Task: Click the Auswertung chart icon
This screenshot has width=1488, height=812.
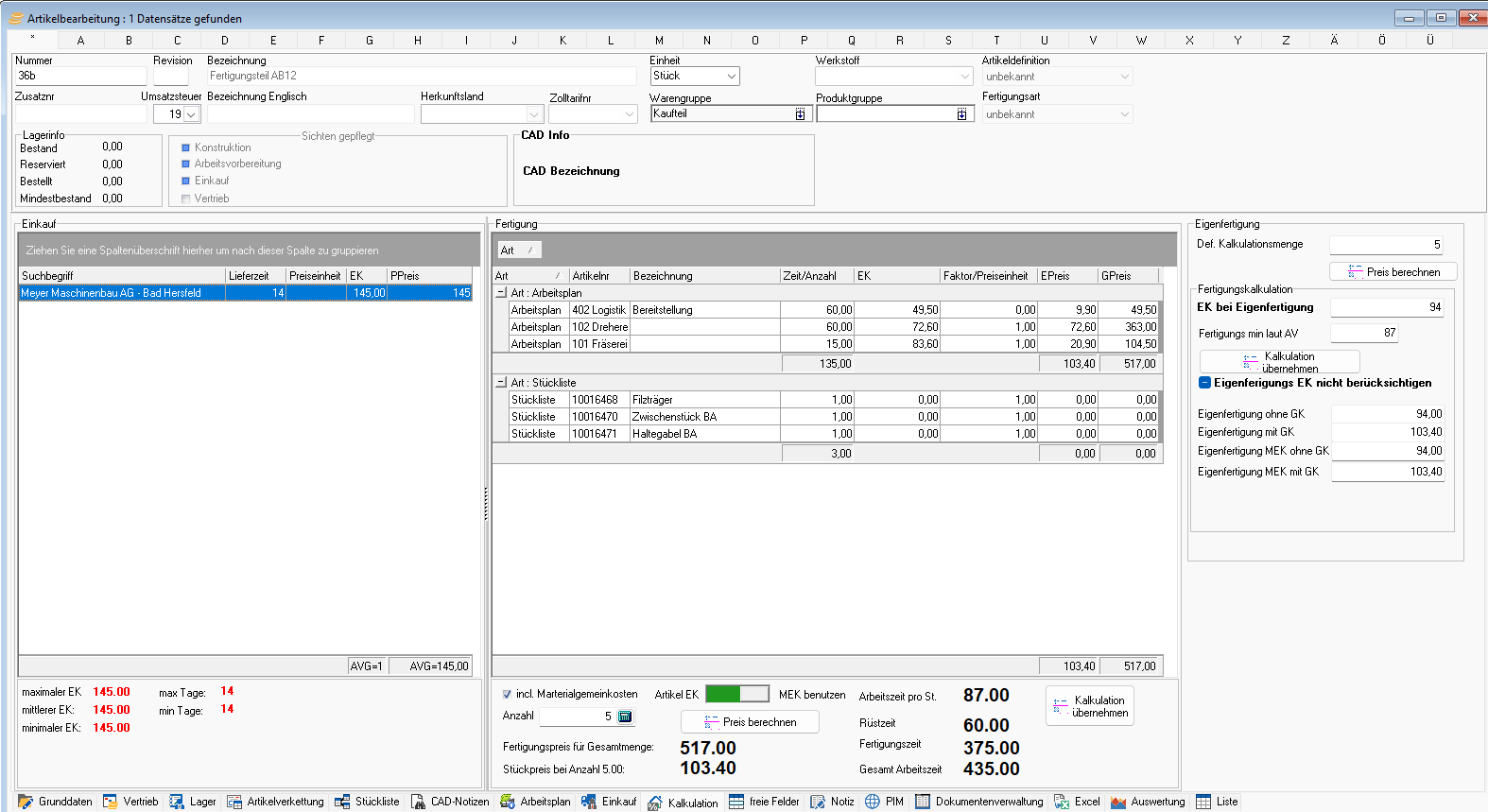Action: coord(1118,802)
